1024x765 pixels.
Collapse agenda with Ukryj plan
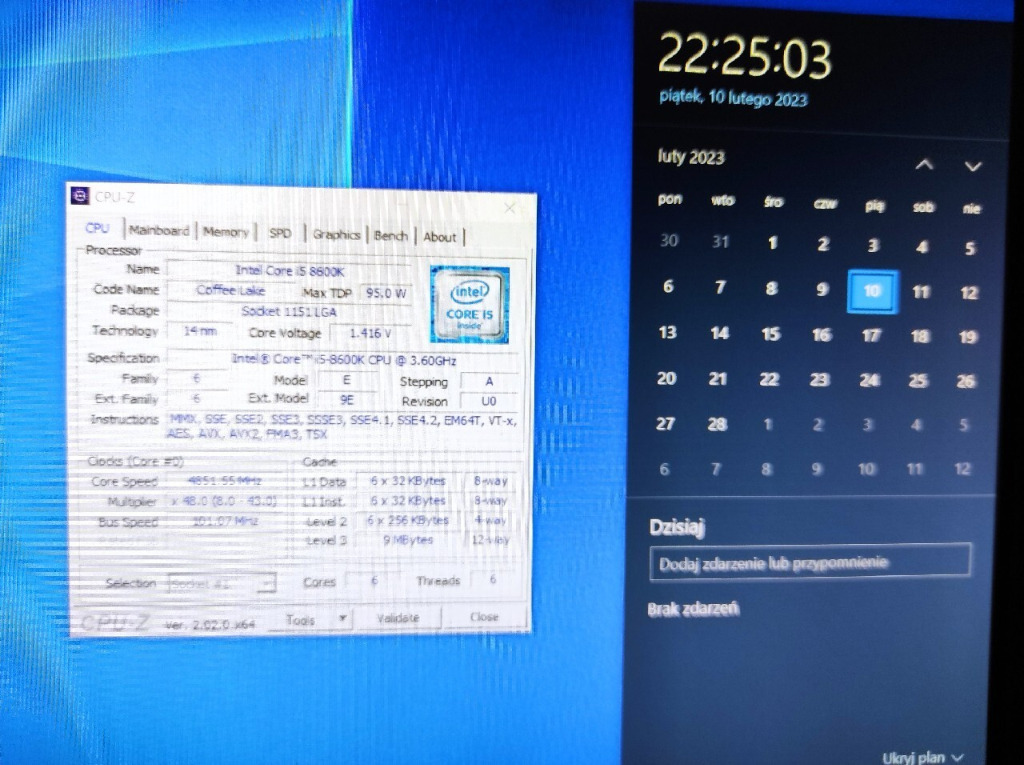[923, 757]
